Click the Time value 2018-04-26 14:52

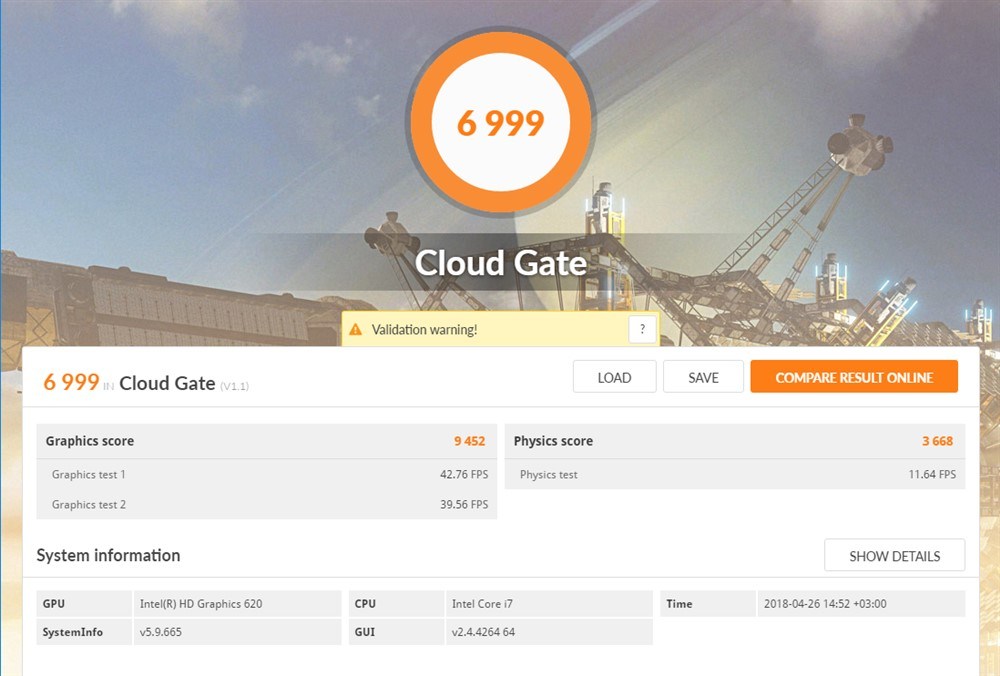(825, 604)
